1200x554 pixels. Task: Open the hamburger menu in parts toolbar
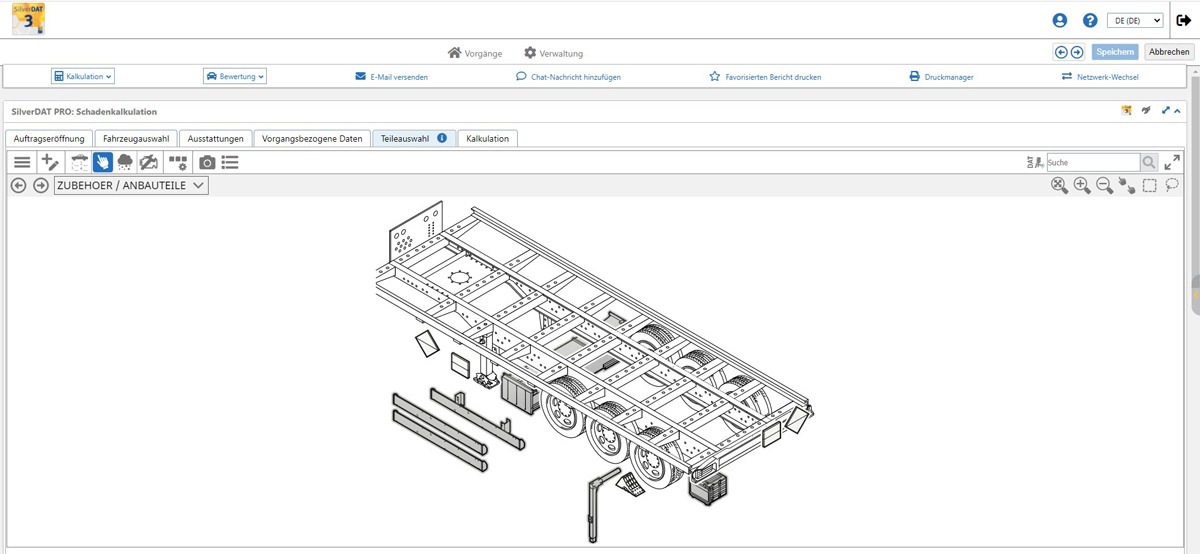click(22, 162)
